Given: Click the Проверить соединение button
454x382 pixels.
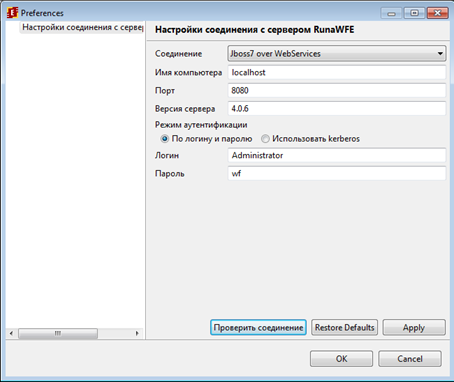Looking at the screenshot, I should [258, 327].
